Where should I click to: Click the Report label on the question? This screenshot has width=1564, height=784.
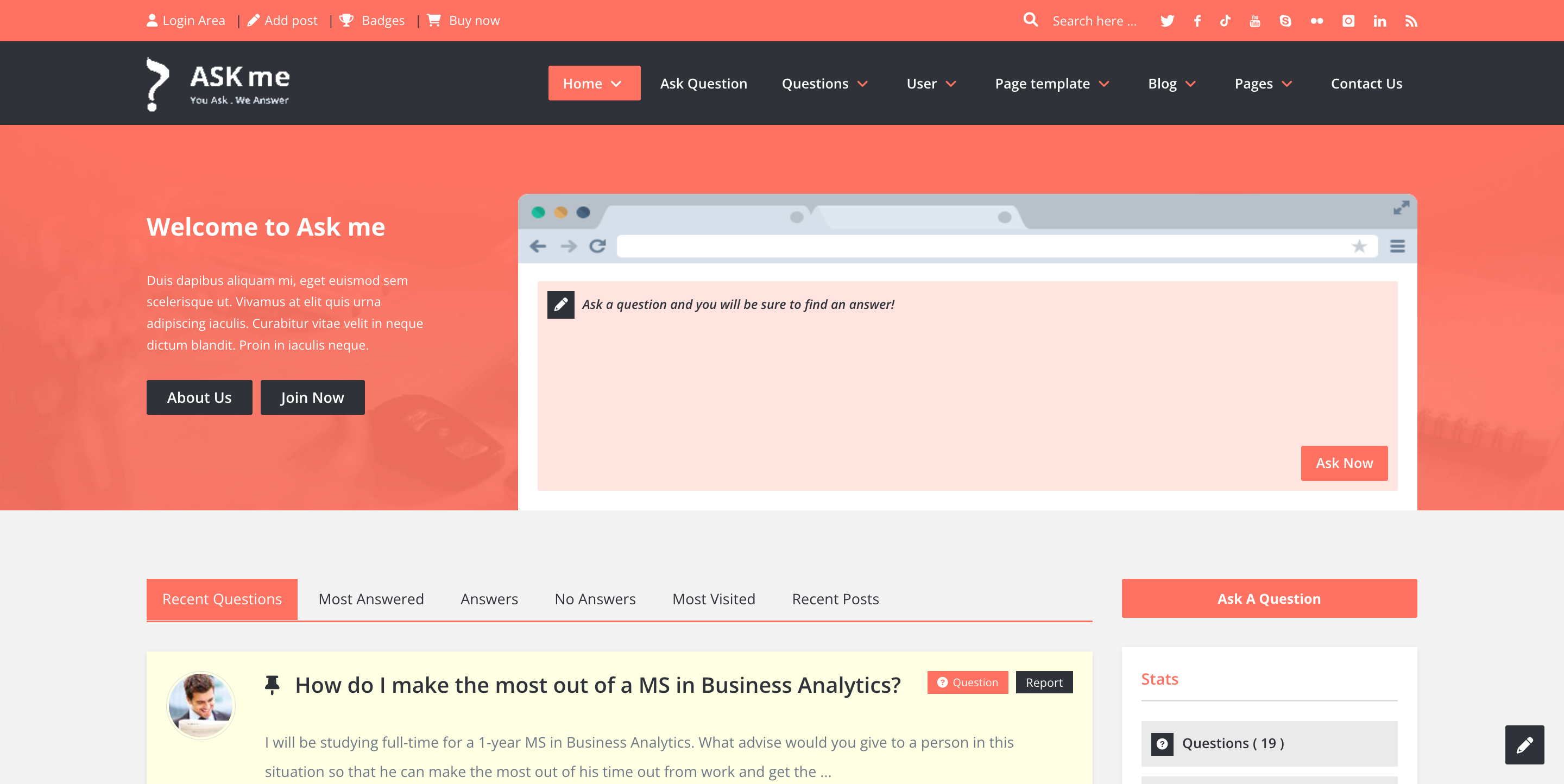click(1044, 682)
